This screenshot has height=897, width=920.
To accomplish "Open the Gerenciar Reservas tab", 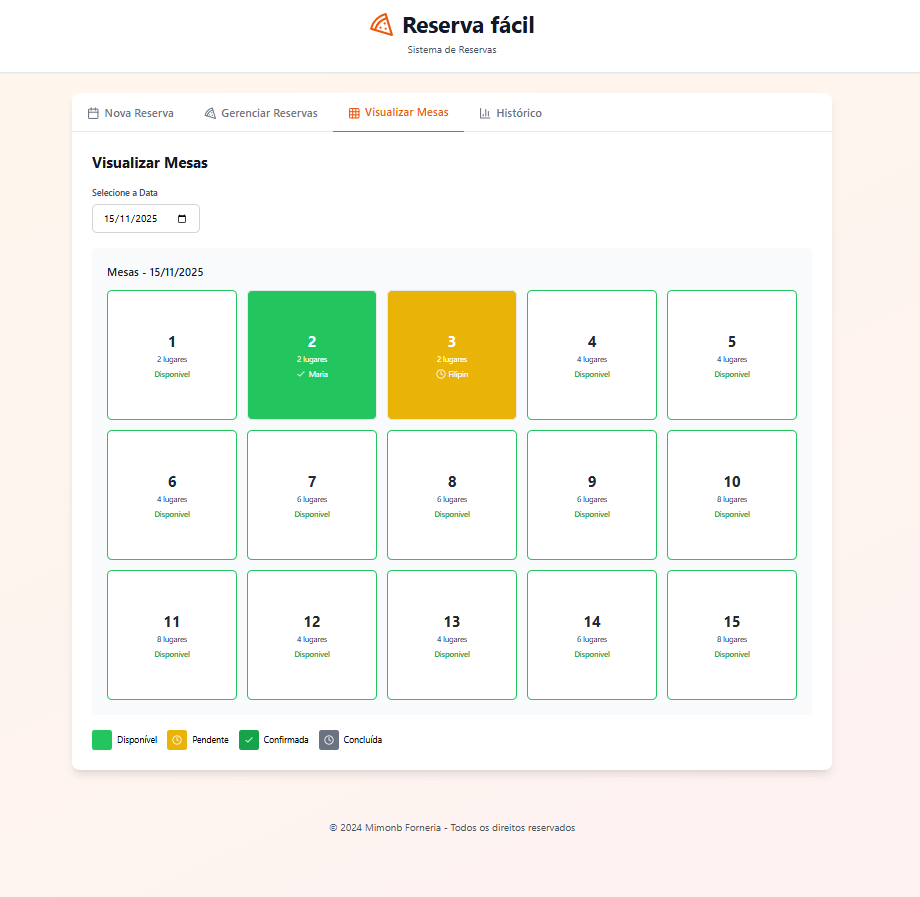I will point(261,113).
